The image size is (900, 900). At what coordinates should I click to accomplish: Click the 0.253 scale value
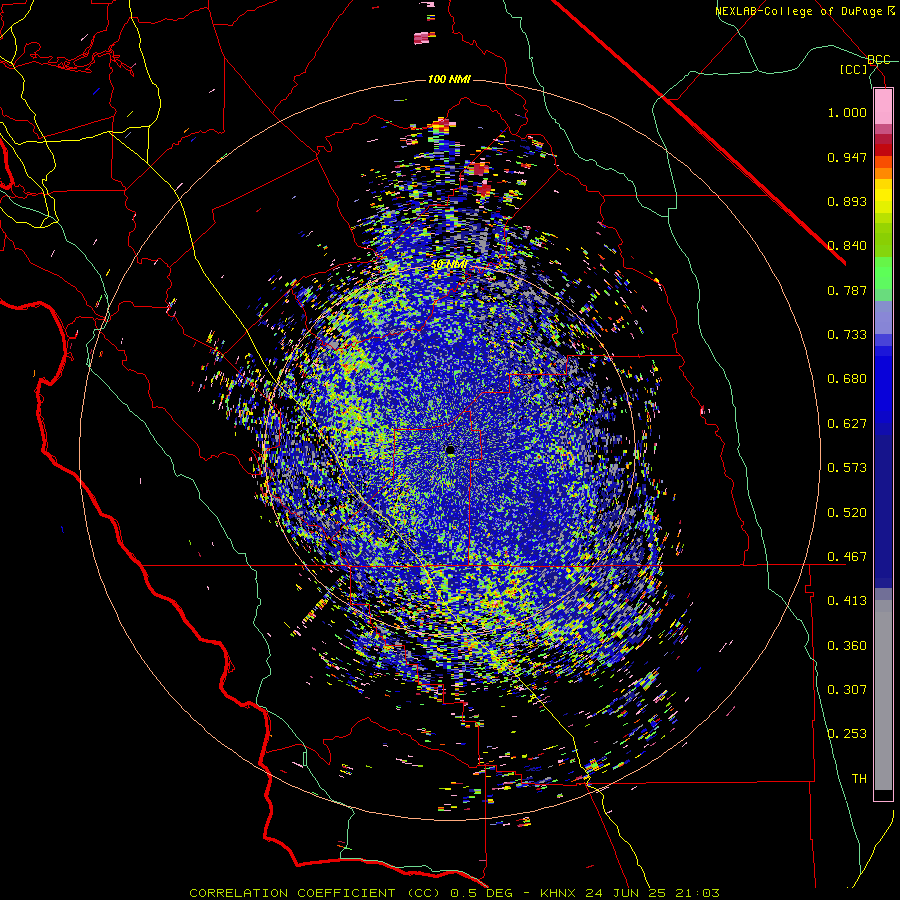click(x=847, y=734)
